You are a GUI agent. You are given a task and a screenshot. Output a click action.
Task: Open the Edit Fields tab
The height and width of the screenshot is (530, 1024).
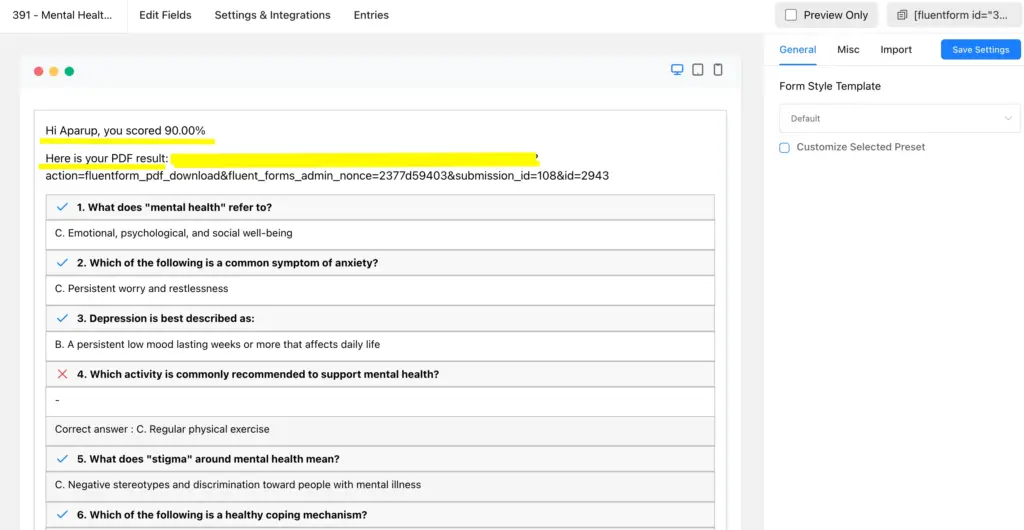pyautogui.click(x=165, y=15)
